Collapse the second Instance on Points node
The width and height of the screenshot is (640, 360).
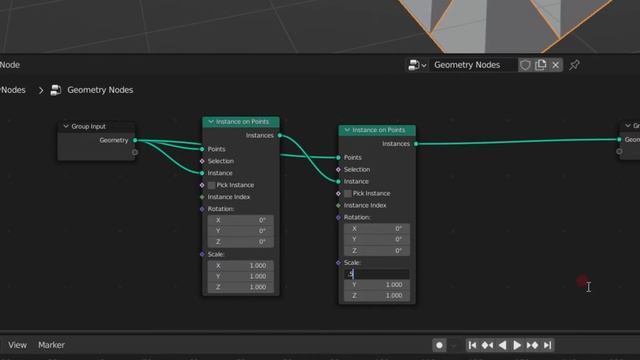[347, 130]
